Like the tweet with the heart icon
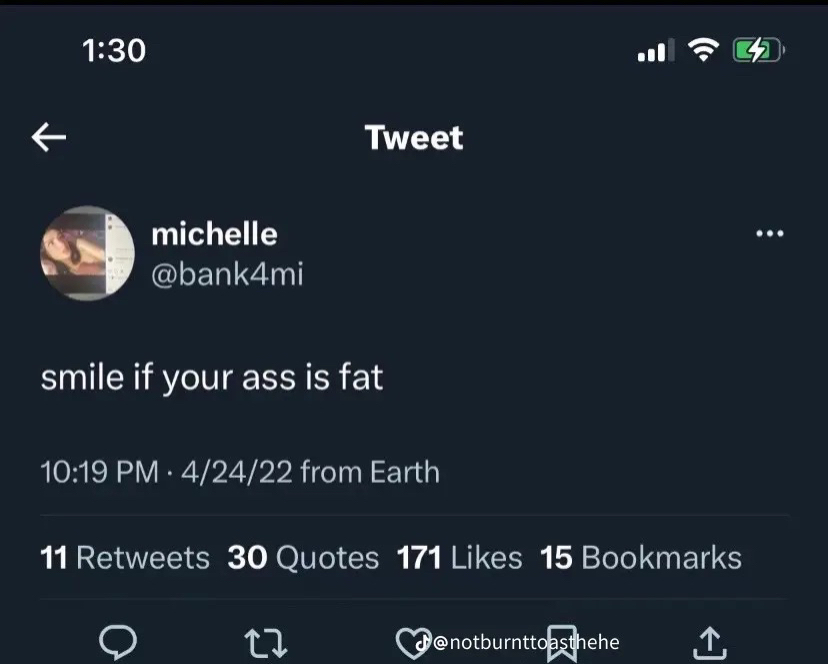This screenshot has height=664, width=828. [410, 641]
